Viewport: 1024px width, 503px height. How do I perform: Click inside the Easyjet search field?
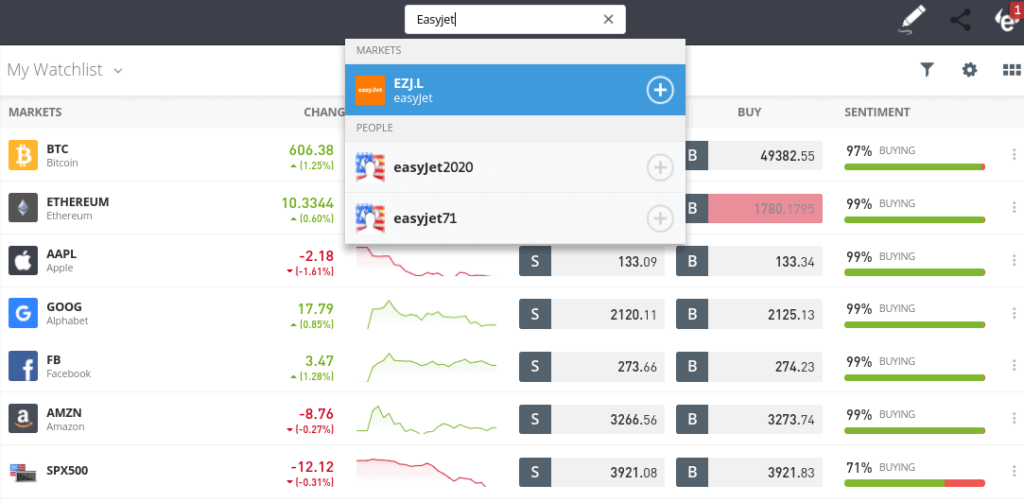click(515, 20)
